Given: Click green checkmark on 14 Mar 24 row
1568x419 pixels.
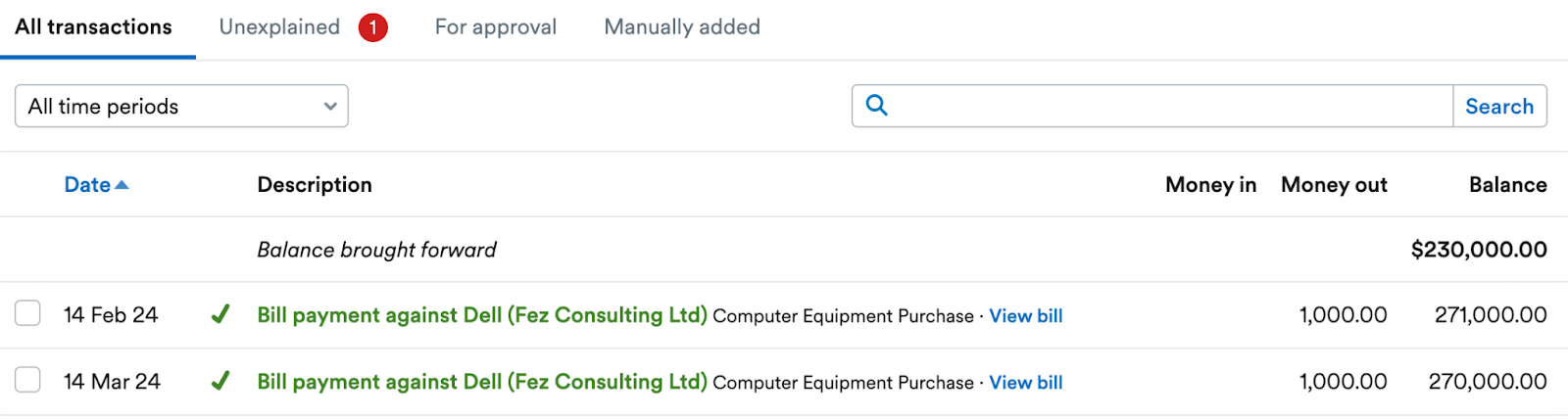Looking at the screenshot, I should [220, 381].
